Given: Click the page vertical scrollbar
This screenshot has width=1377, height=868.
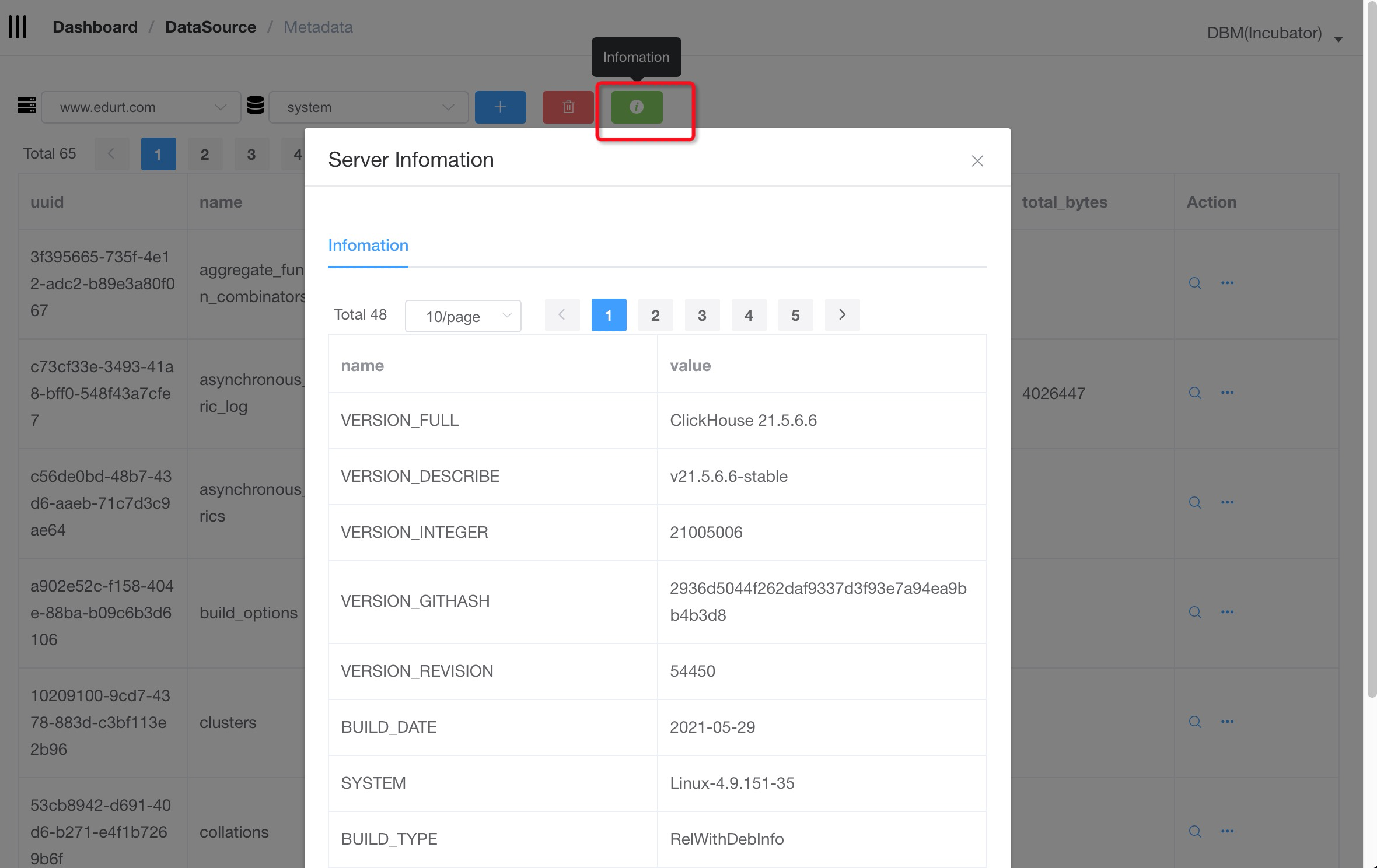Looking at the screenshot, I should 1371,350.
